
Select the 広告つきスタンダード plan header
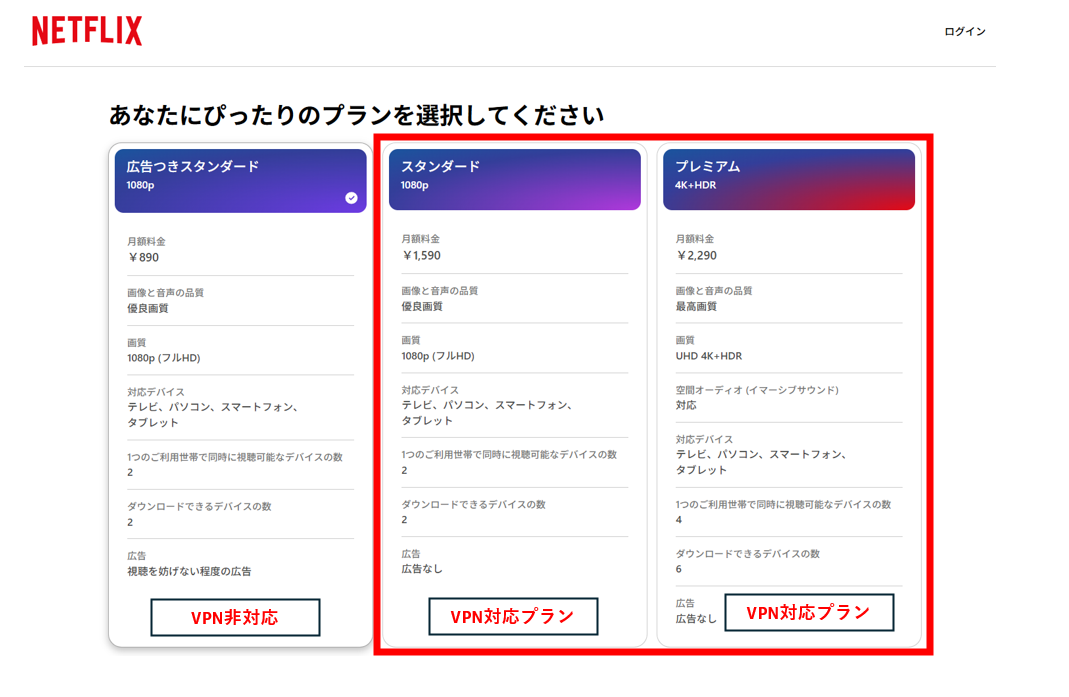click(x=240, y=180)
